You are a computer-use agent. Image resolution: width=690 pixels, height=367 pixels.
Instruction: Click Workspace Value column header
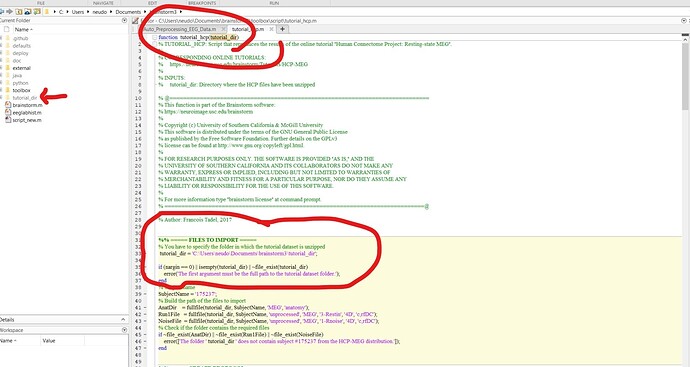pyautogui.click(x=49, y=341)
